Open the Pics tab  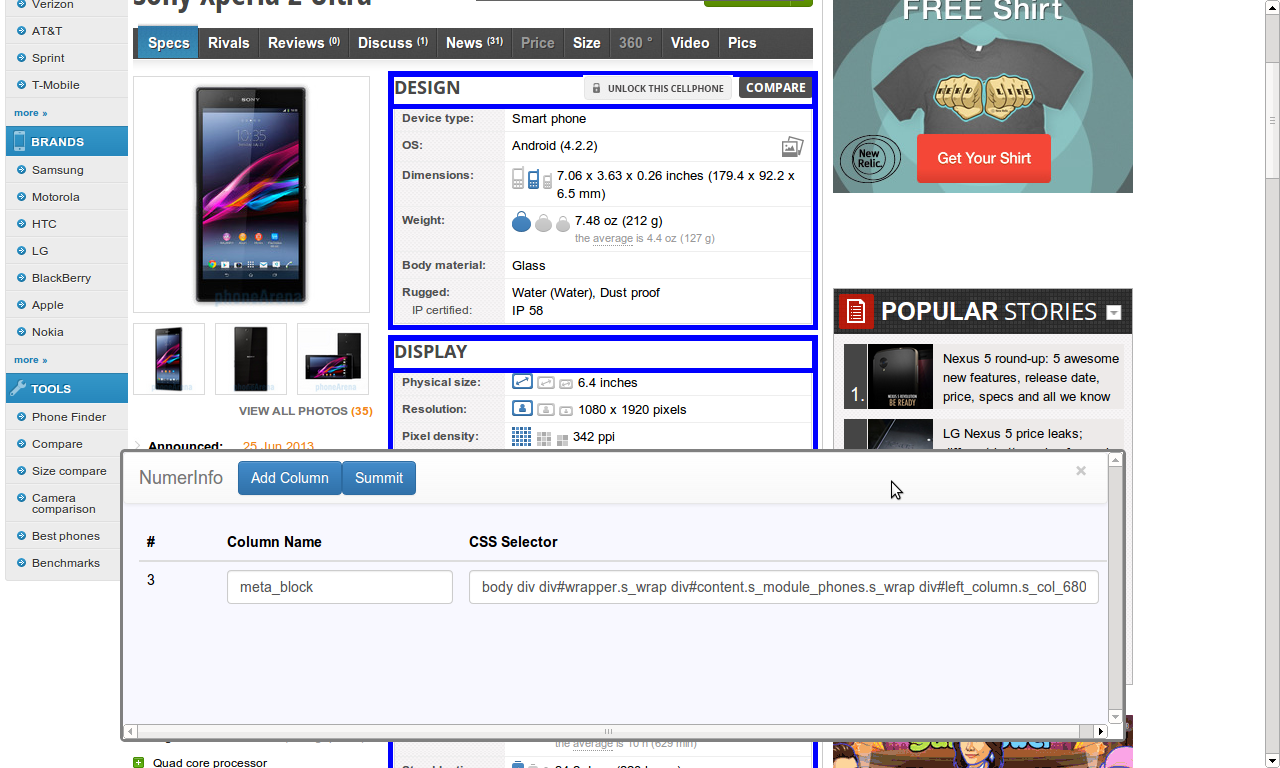742,43
